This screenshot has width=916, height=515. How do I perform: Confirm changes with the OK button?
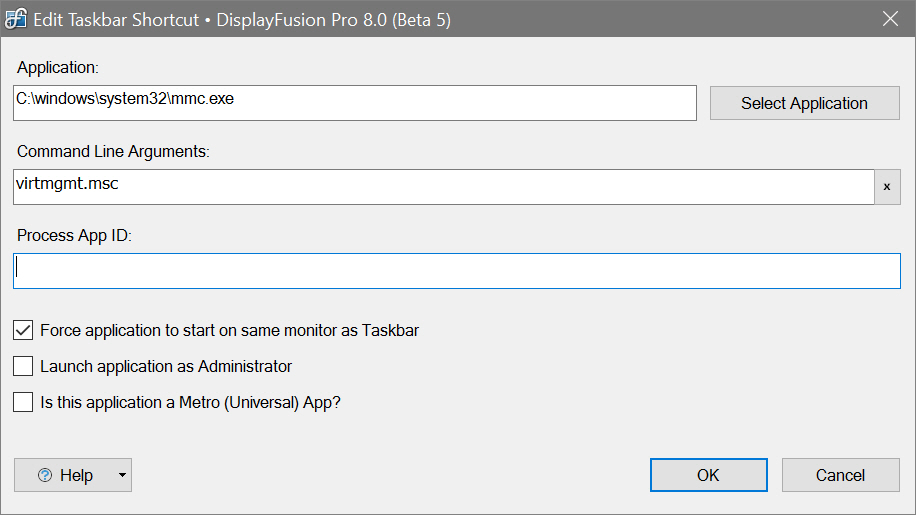708,475
